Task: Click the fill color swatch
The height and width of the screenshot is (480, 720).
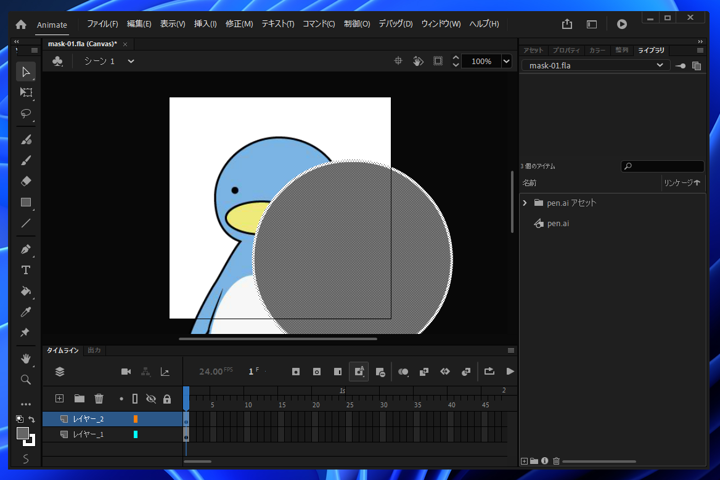Action: [22, 433]
